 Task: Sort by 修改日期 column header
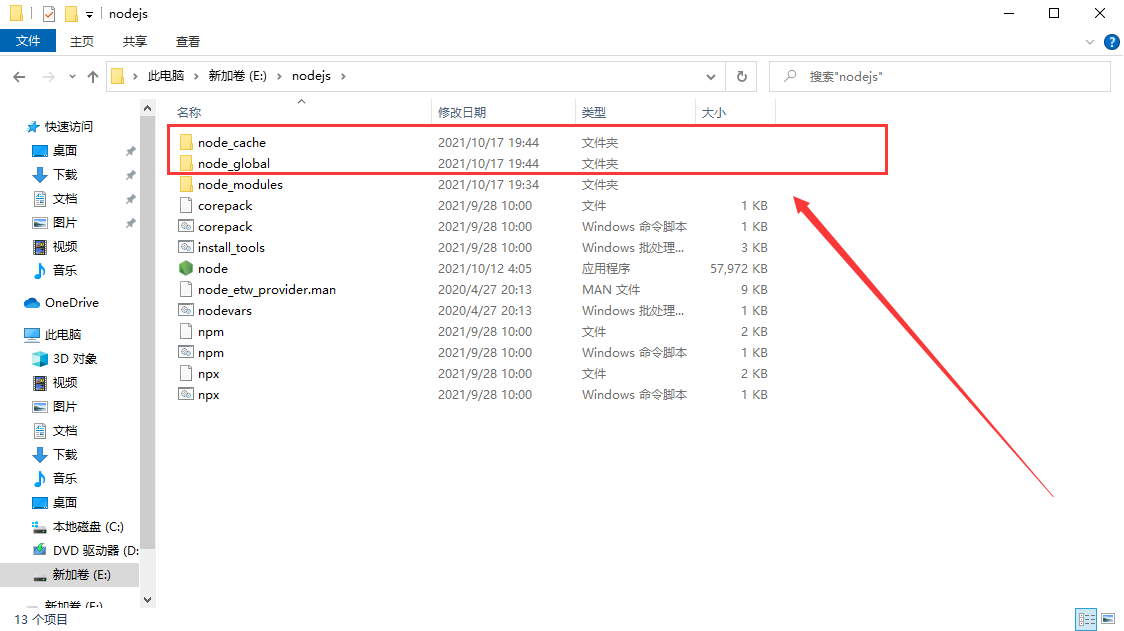tap(462, 113)
